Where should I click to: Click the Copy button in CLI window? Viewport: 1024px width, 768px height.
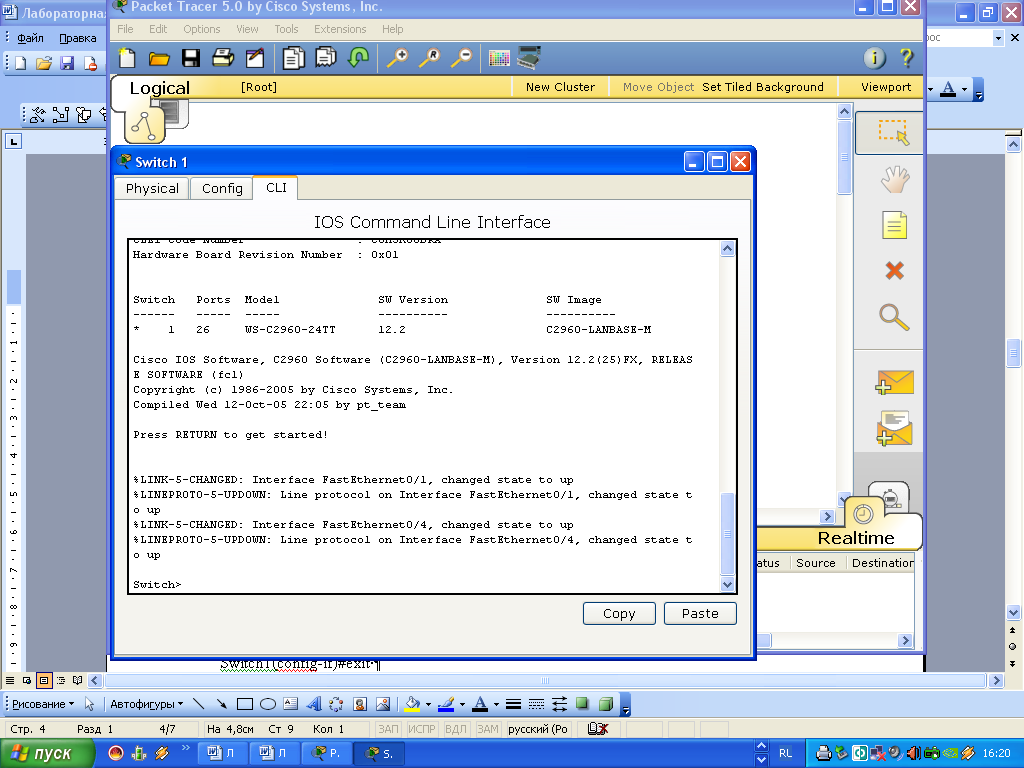click(x=618, y=613)
